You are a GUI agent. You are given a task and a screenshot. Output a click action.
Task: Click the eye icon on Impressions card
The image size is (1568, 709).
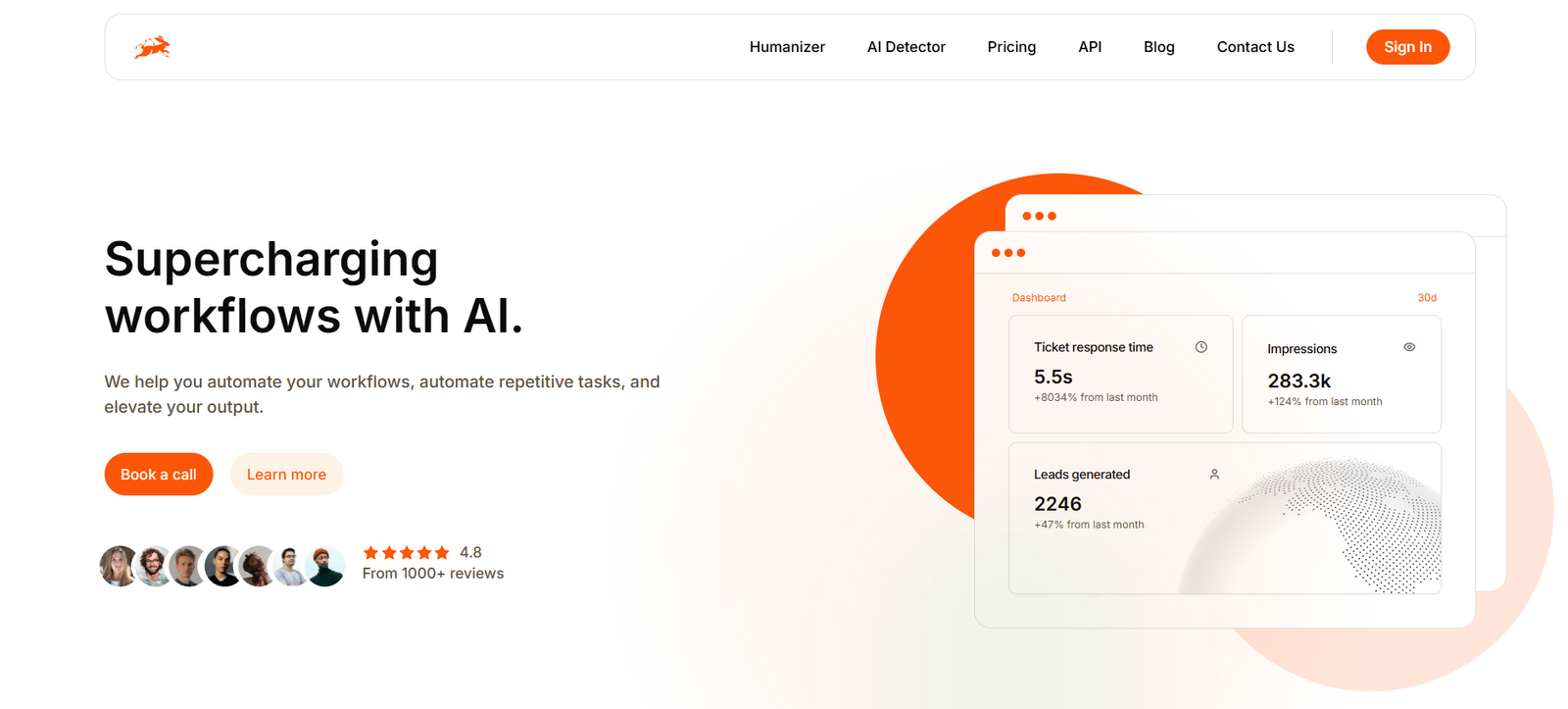[1409, 347]
